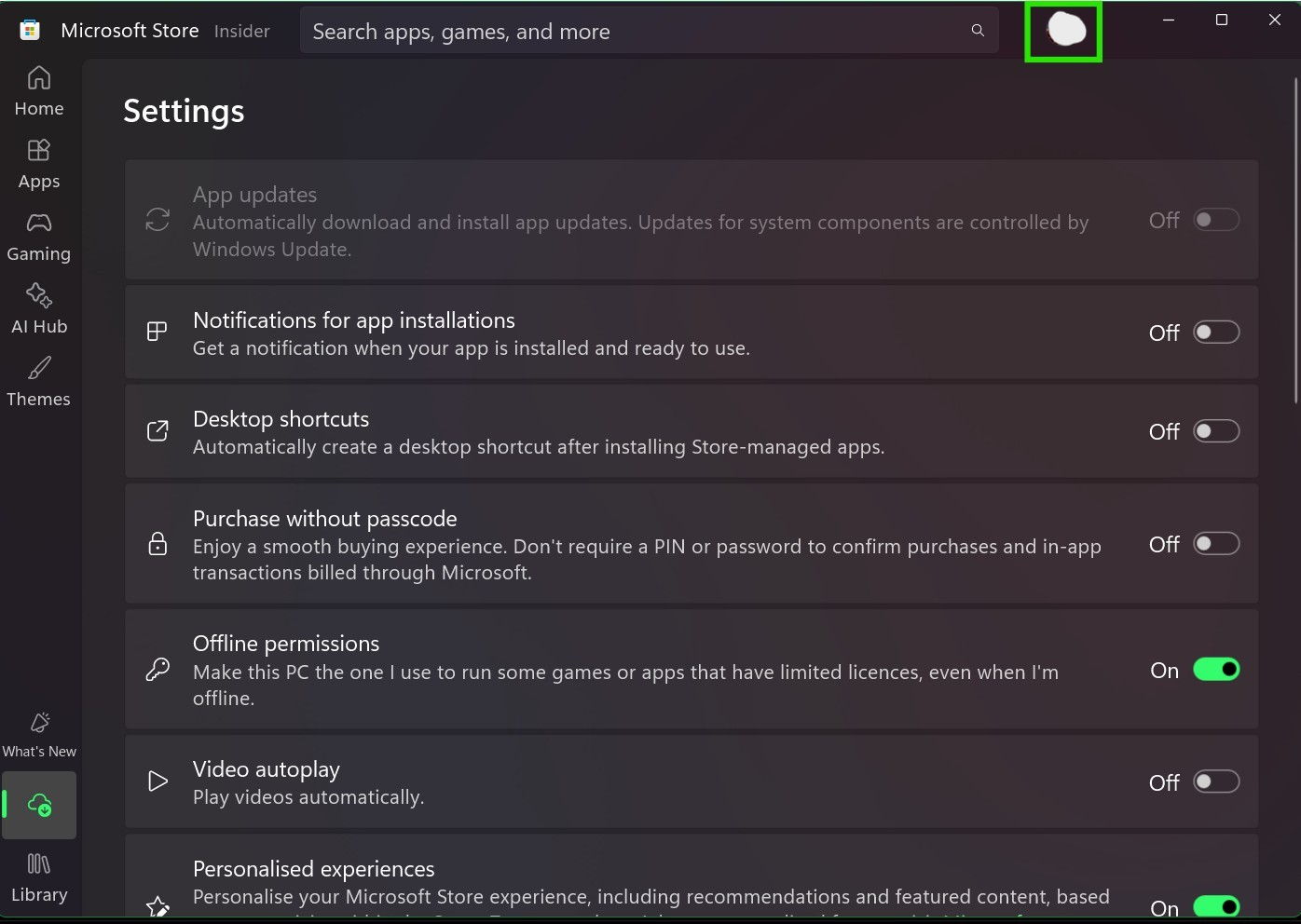Screen dimensions: 1301x924
Task: Open the Gaming section
Action: pos(39,236)
